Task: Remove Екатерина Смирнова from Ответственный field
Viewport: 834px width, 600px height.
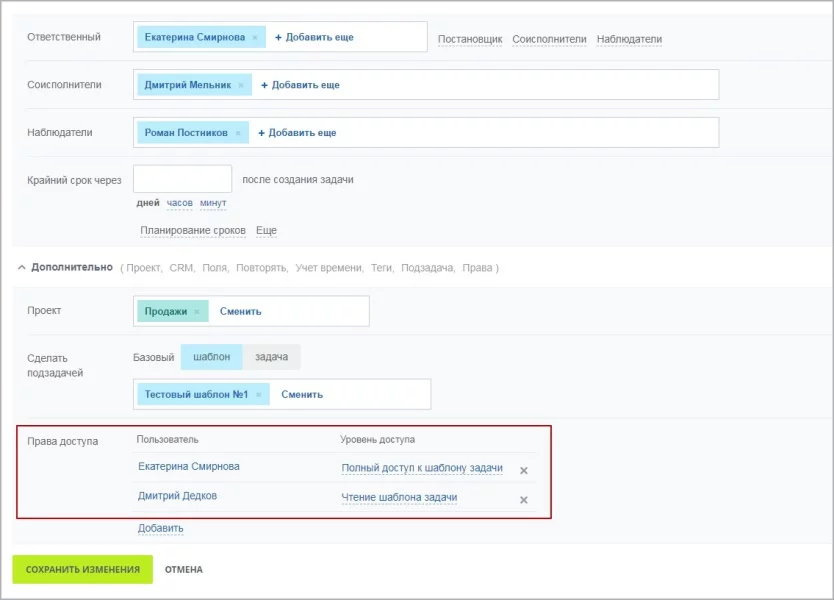Action: [x=255, y=38]
